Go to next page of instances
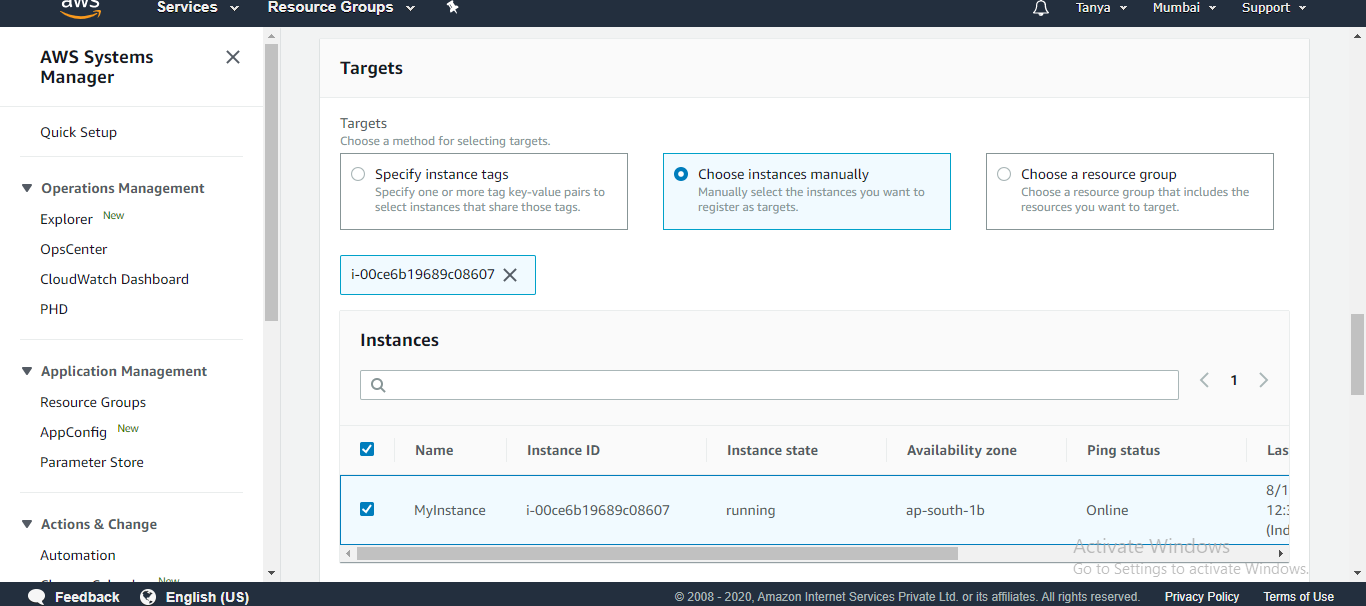The width and height of the screenshot is (1366, 606). point(1264,380)
